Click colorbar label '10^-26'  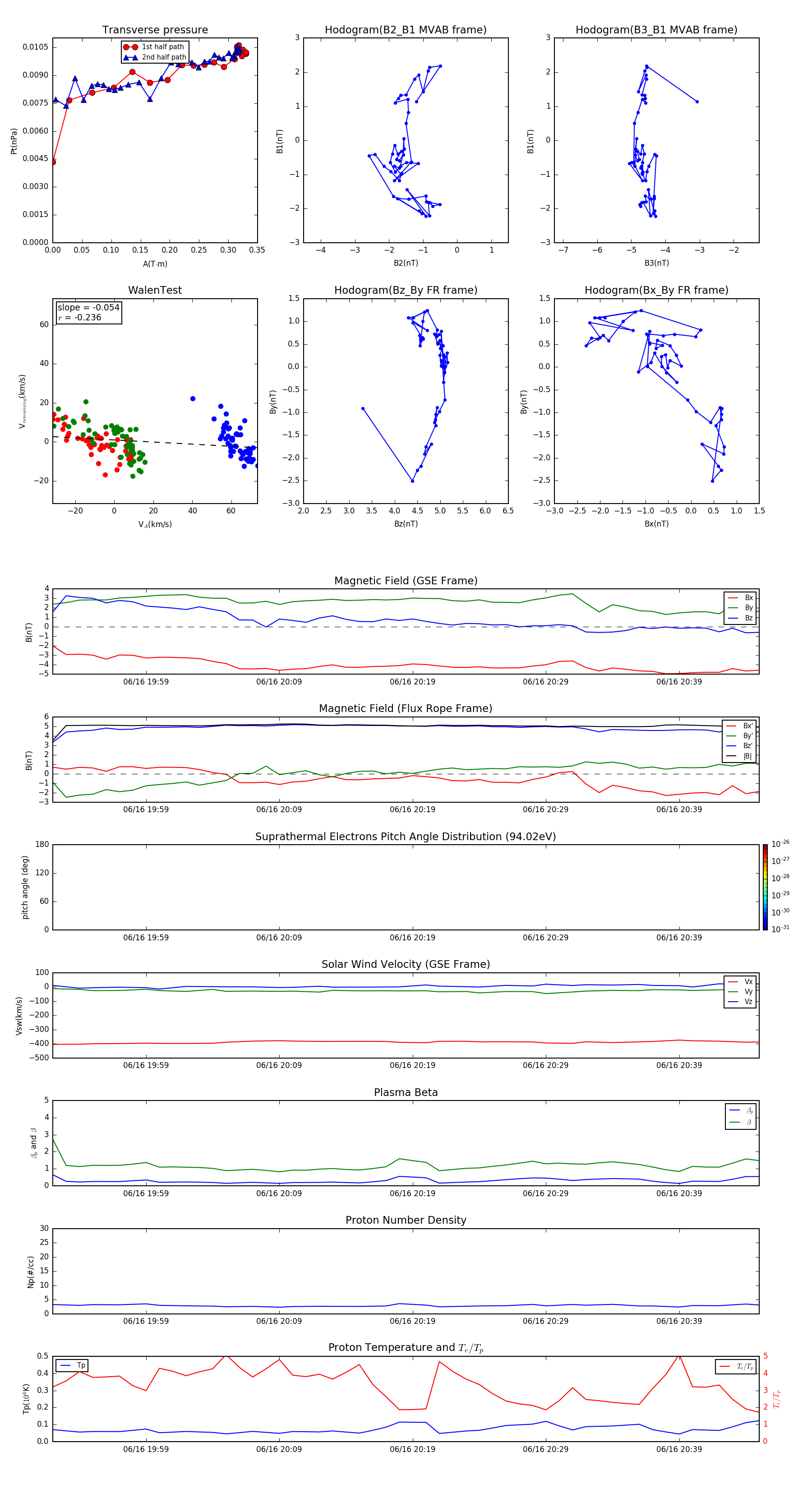[x=780, y=844]
